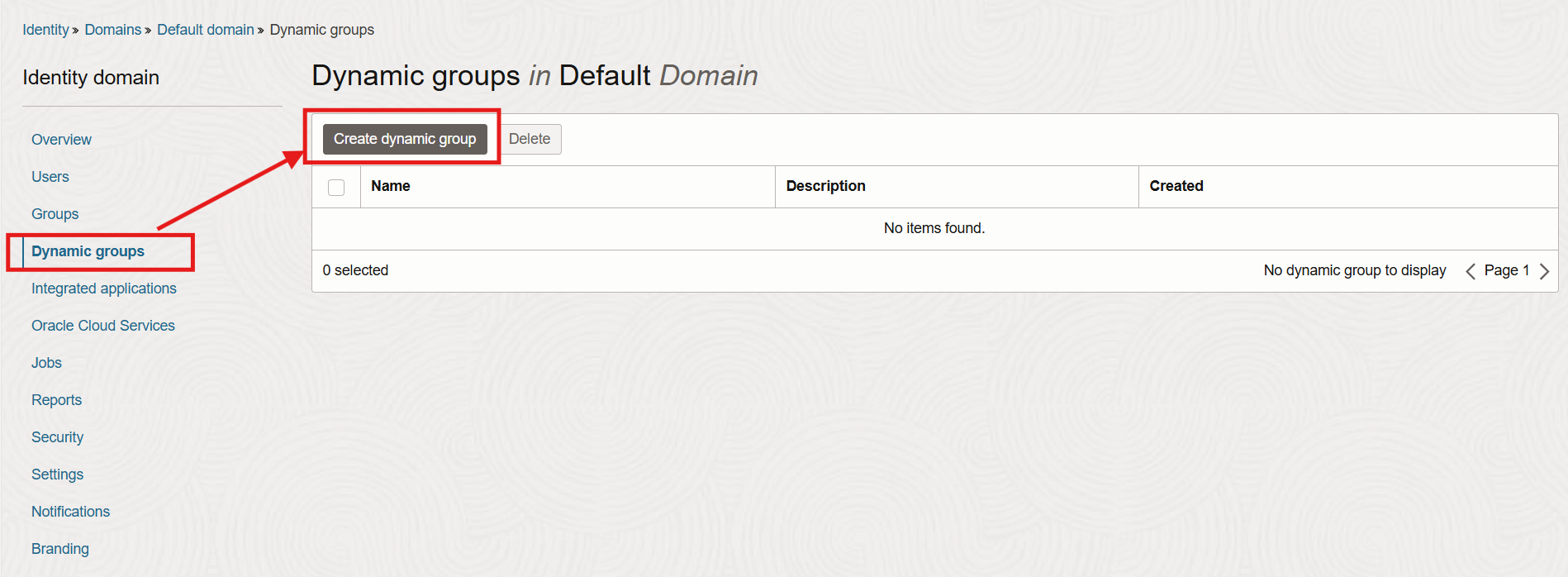1568x577 pixels.
Task: Go to the previous page using left chevron
Action: (x=1471, y=271)
